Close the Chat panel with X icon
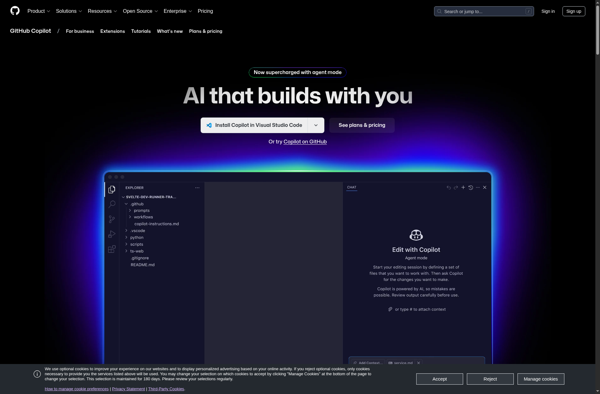The width and height of the screenshot is (600, 394). [485, 187]
